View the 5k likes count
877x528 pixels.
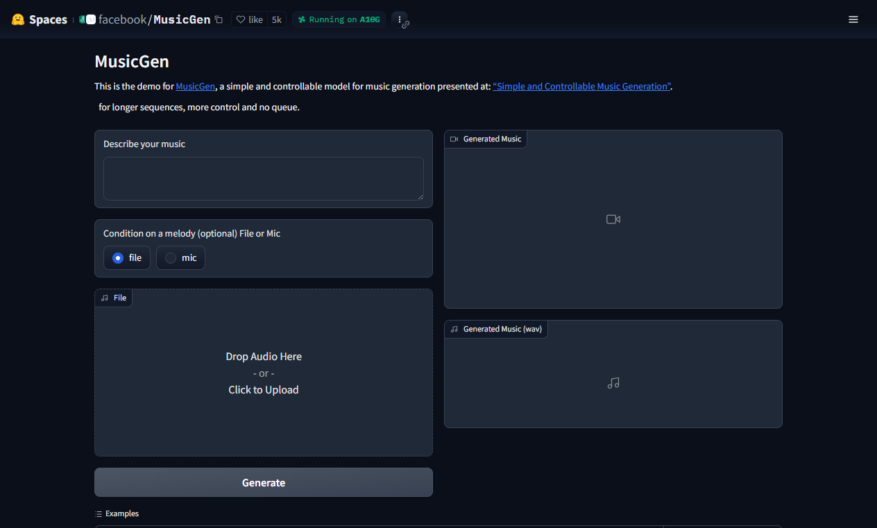pyautogui.click(x=276, y=20)
